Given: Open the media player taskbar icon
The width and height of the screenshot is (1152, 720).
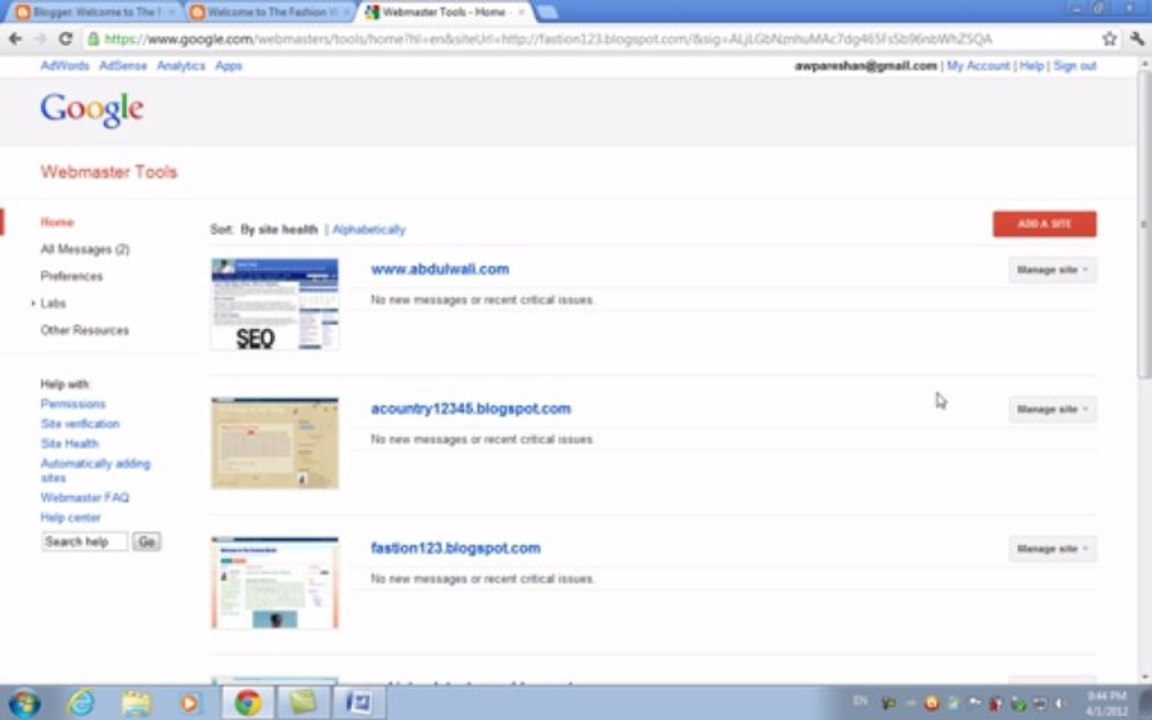Looking at the screenshot, I should [190, 703].
